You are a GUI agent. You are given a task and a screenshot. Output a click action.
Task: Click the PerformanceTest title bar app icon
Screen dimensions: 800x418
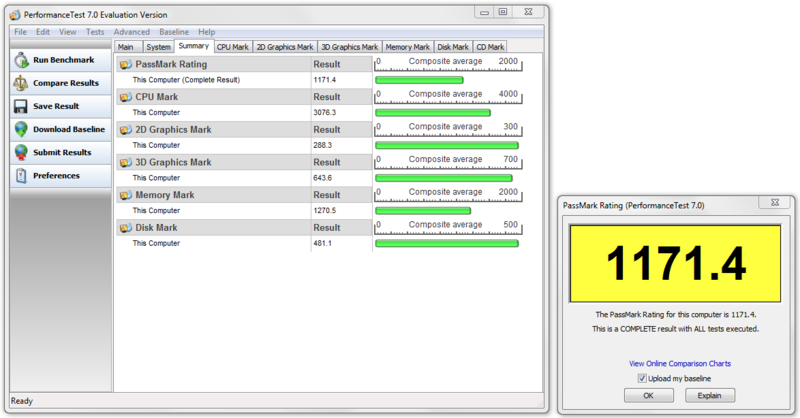point(15,15)
